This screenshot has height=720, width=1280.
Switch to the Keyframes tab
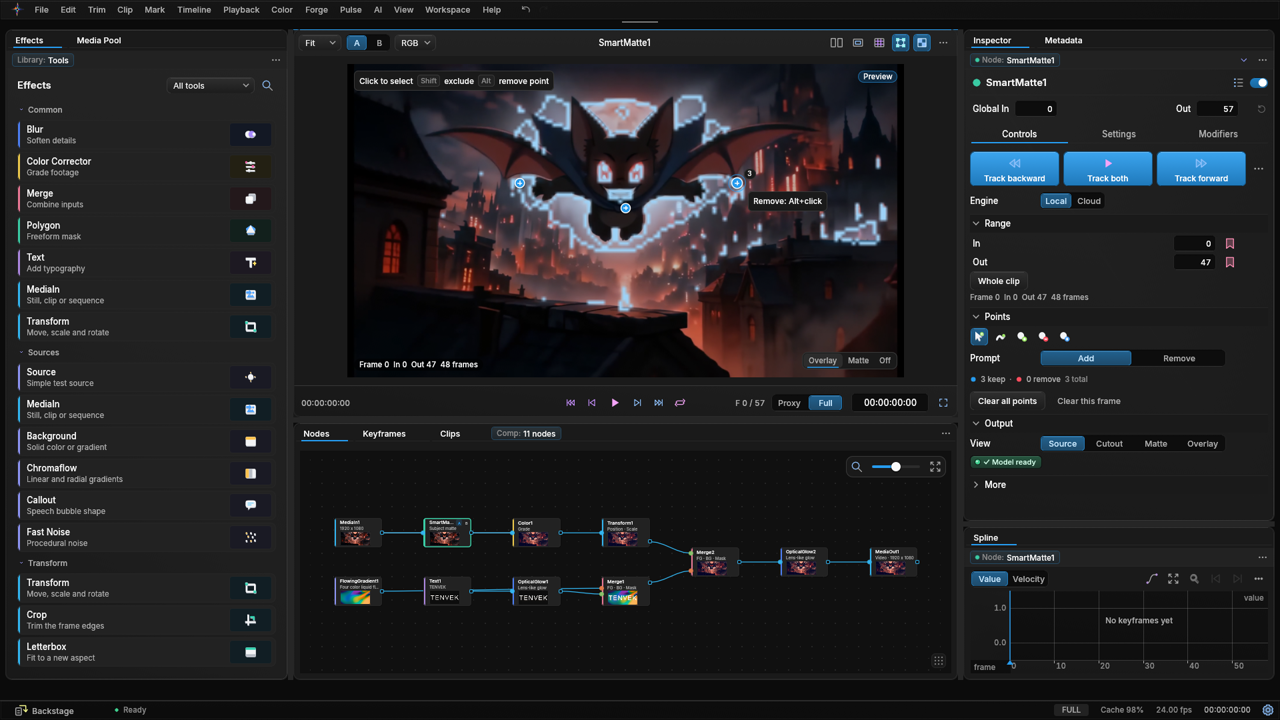tap(384, 434)
